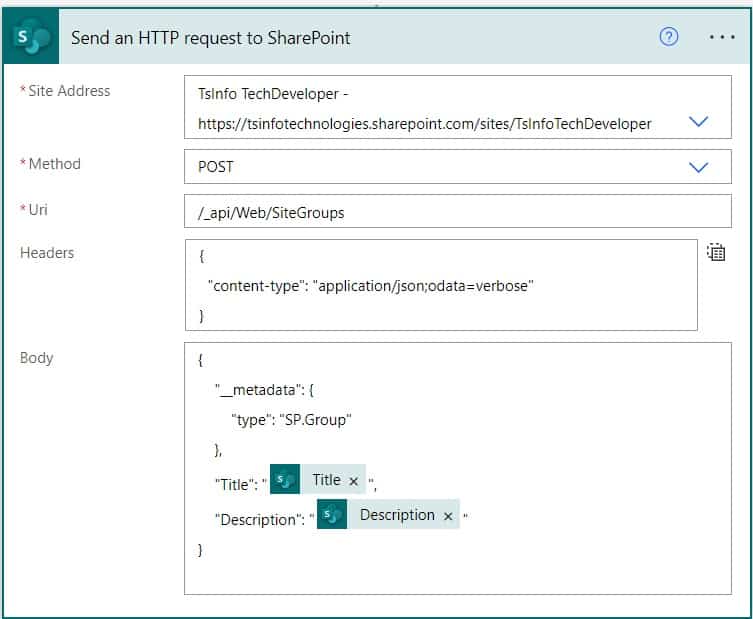Click the content-type header line text
Image resolution: width=753 pixels, height=619 pixels.
click(370, 286)
